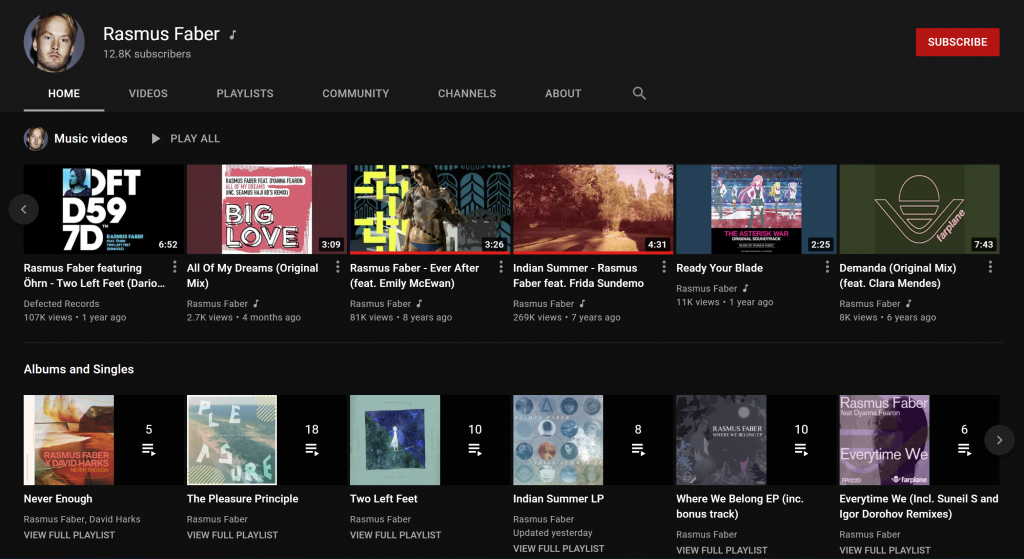
Task: Click 'Rasmus Faber - Ever After' video title
Action: 415,276
